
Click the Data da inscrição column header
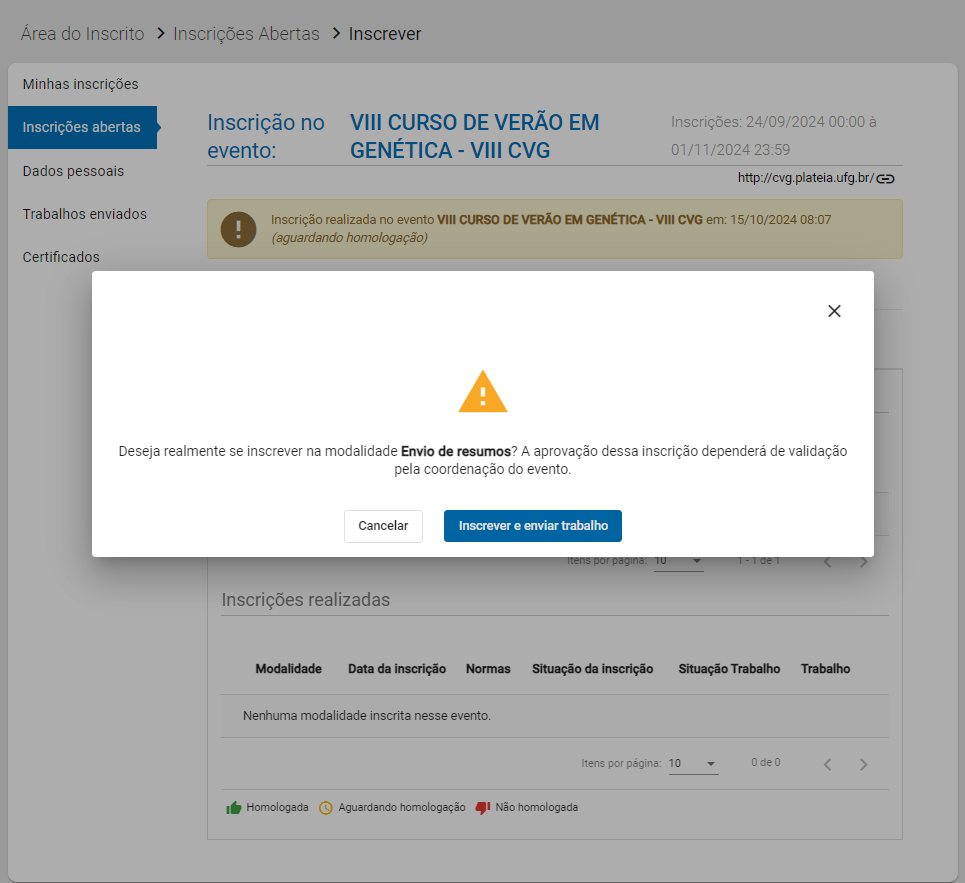coord(397,669)
